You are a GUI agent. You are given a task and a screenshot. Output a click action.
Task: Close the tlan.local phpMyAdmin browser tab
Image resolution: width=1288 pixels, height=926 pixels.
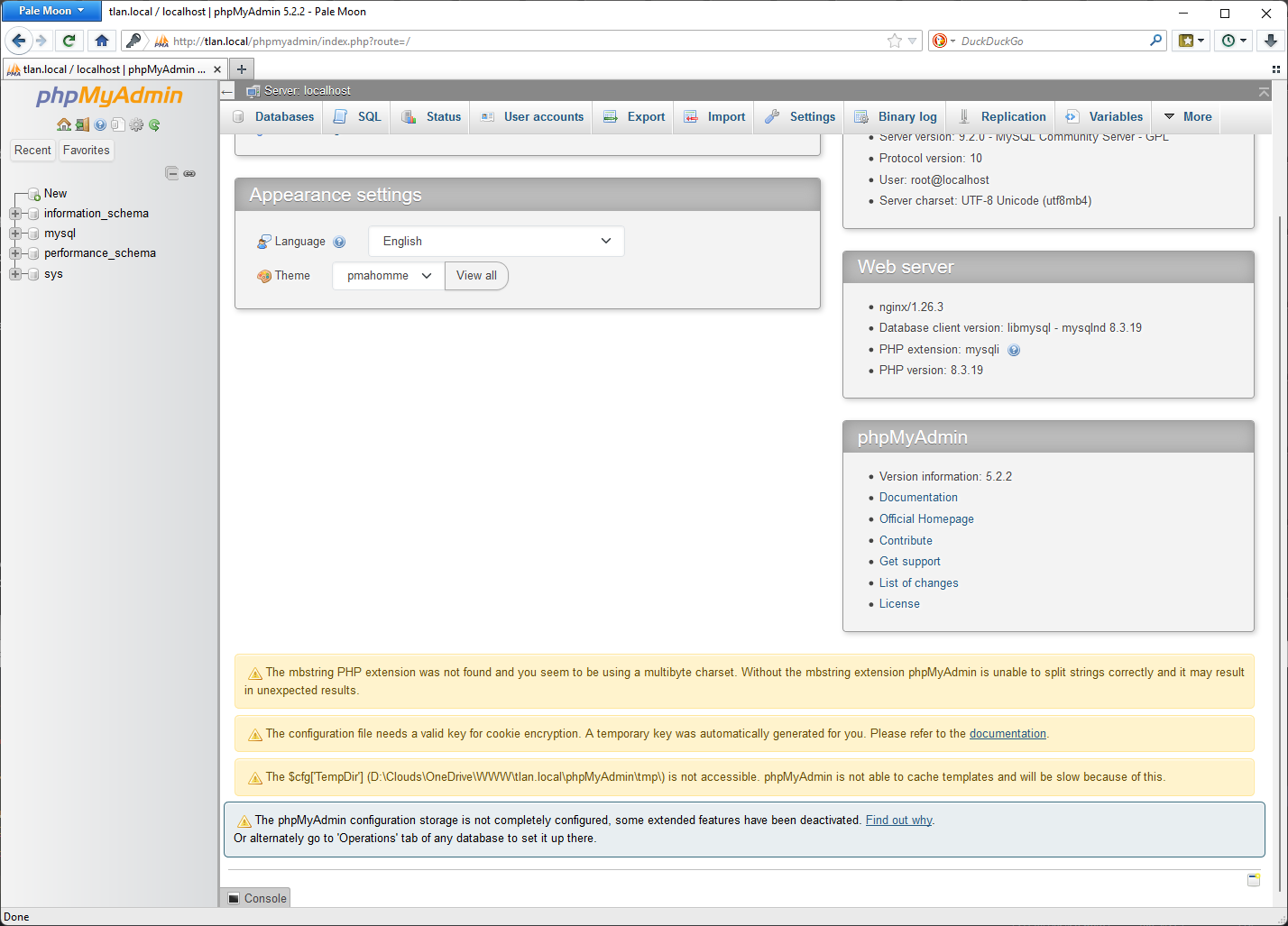point(217,69)
